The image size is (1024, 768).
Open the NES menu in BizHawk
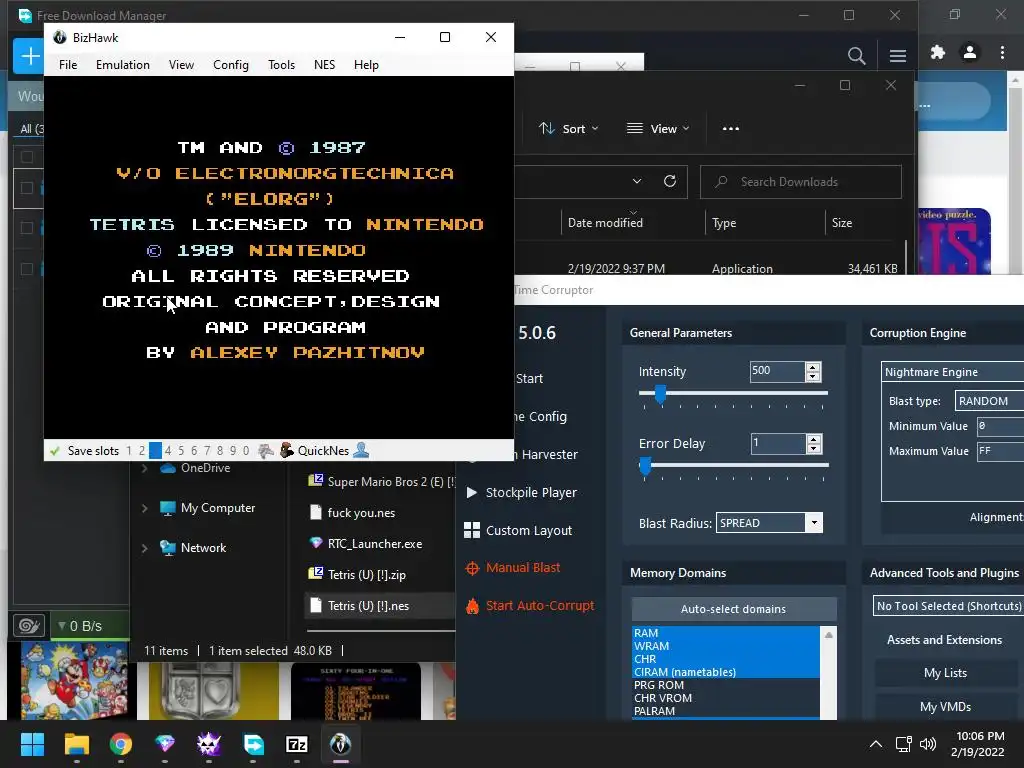pos(325,65)
